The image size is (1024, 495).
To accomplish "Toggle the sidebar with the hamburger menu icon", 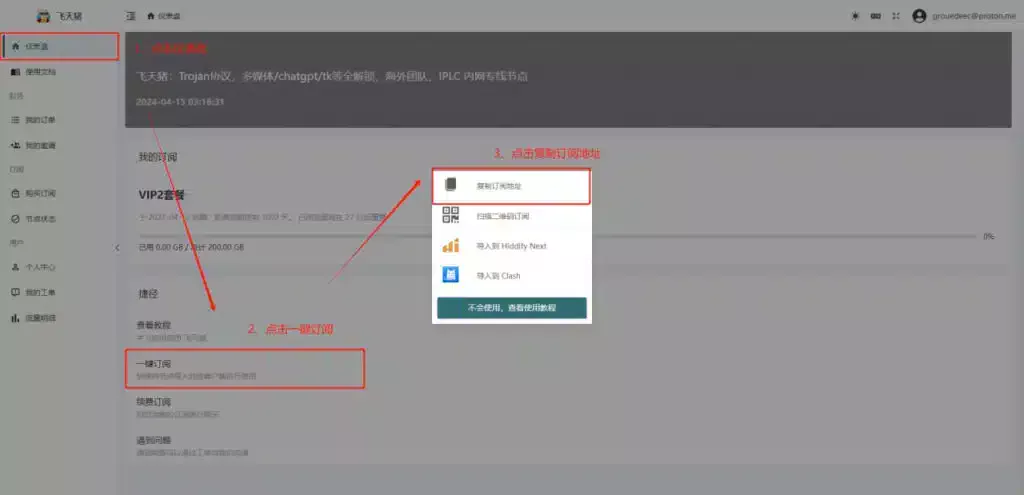I will tap(131, 16).
